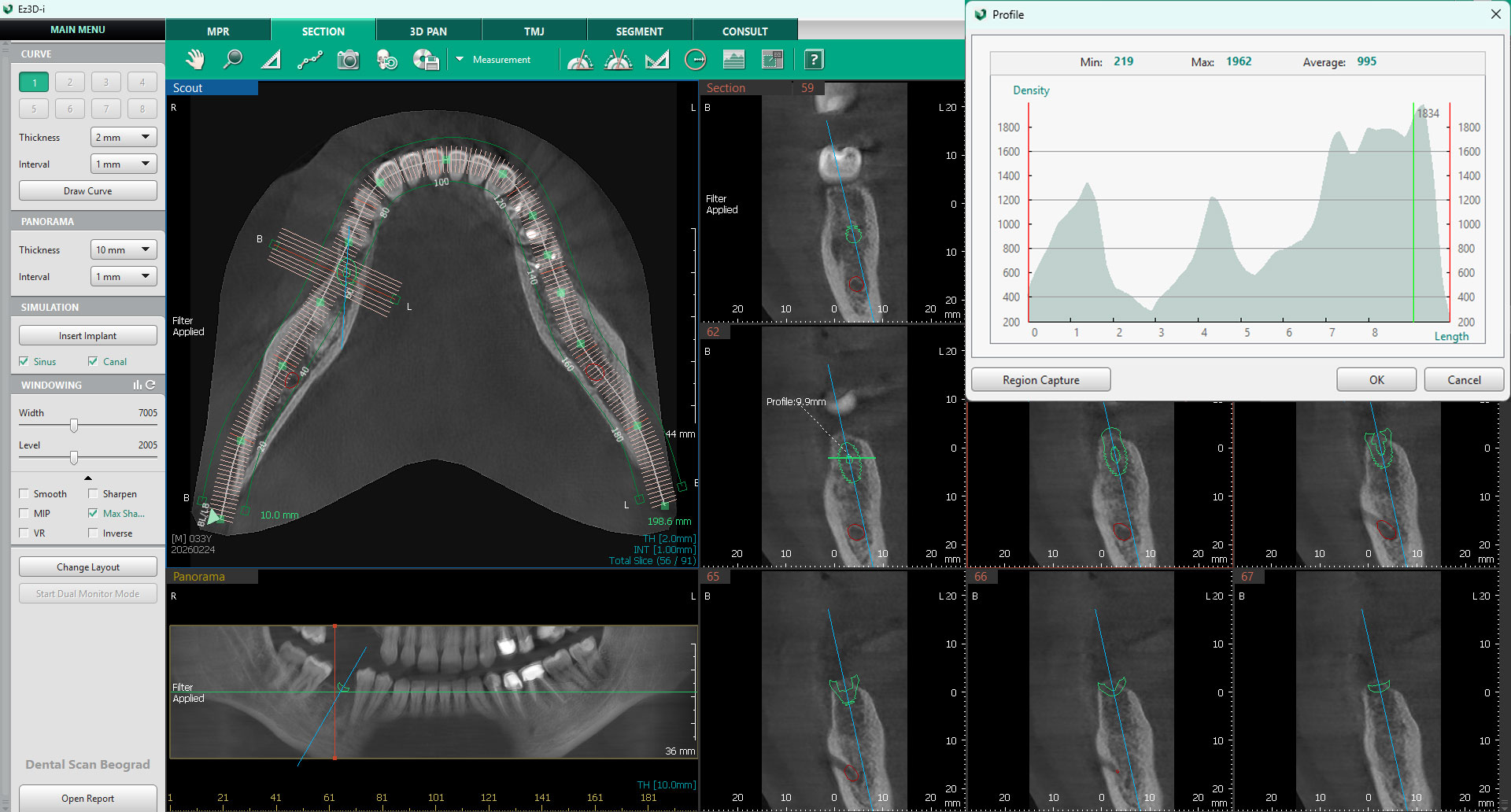Confirm the Profile dialog with OK

(1376, 379)
